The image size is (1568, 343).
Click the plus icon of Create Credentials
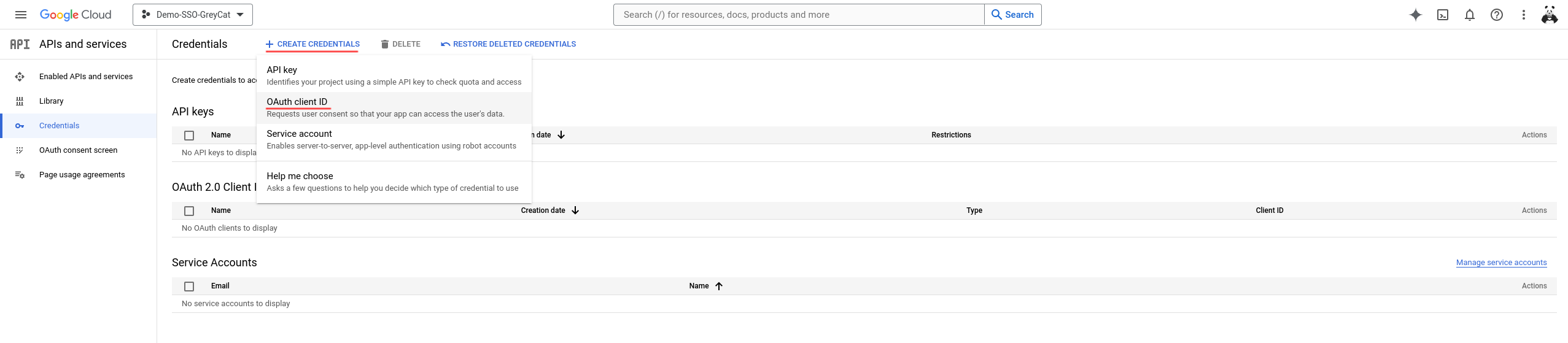(270, 44)
